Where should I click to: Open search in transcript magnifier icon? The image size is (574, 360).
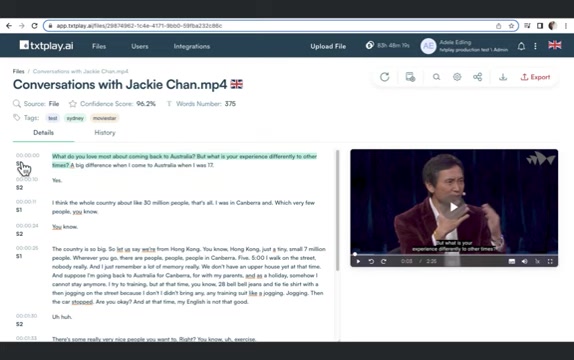pos(436,77)
